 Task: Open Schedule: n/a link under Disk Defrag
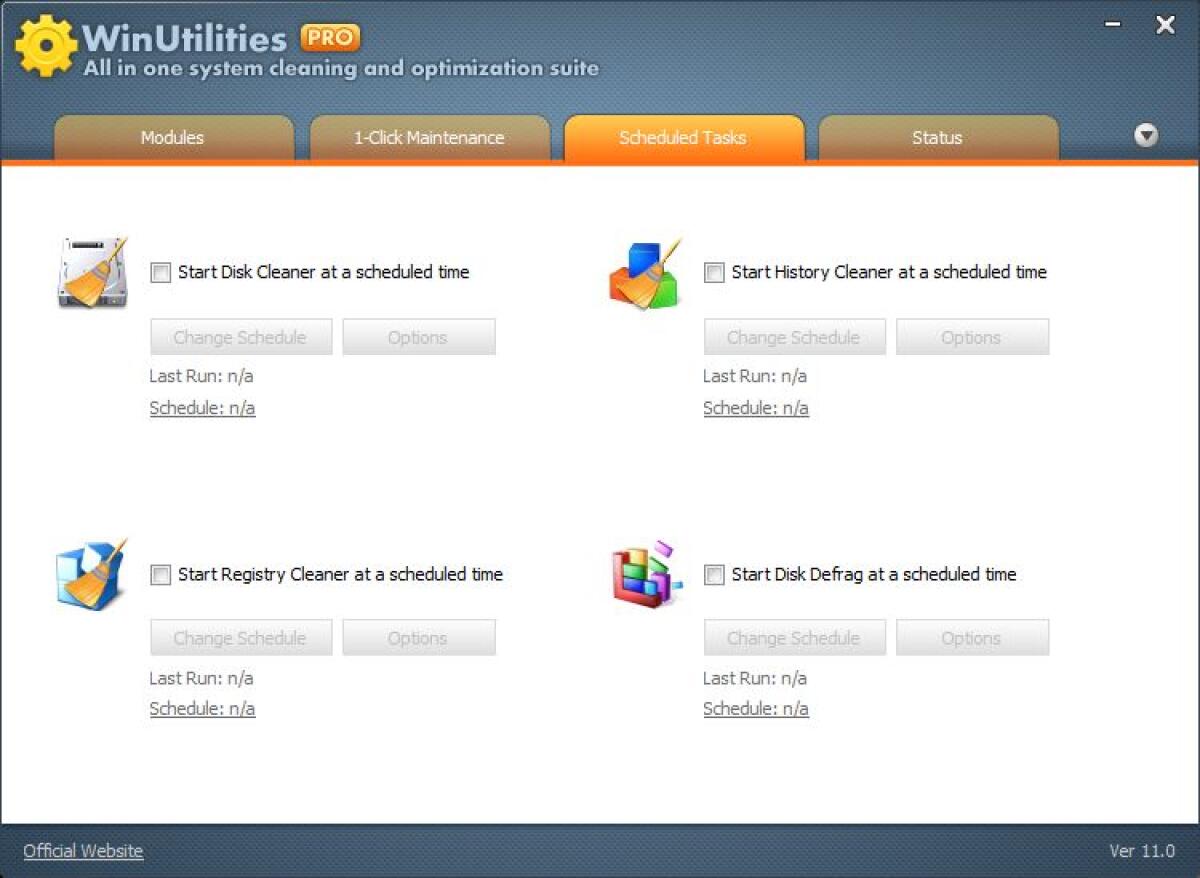756,708
